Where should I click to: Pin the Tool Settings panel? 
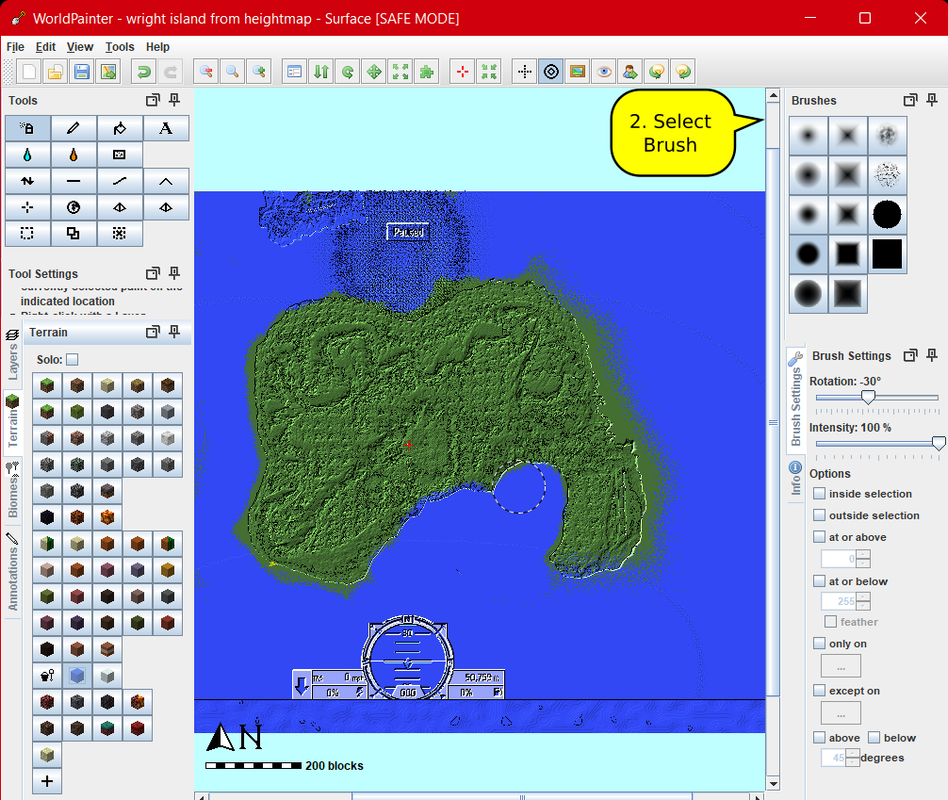[x=174, y=273]
